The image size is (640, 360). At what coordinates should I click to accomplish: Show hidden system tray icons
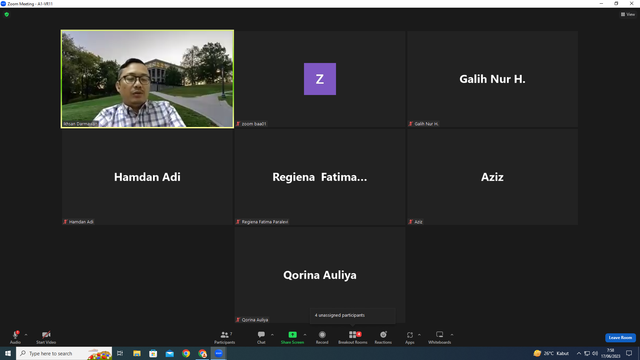[579, 353]
